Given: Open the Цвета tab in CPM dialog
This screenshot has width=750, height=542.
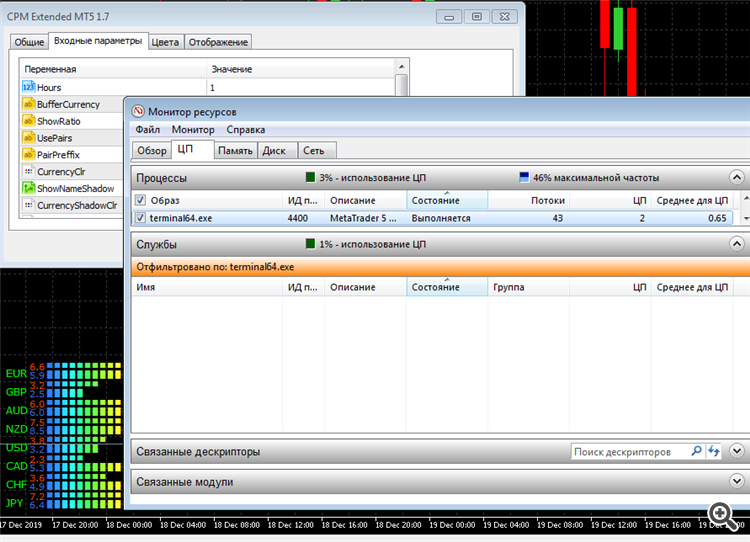Looking at the screenshot, I should [165, 42].
